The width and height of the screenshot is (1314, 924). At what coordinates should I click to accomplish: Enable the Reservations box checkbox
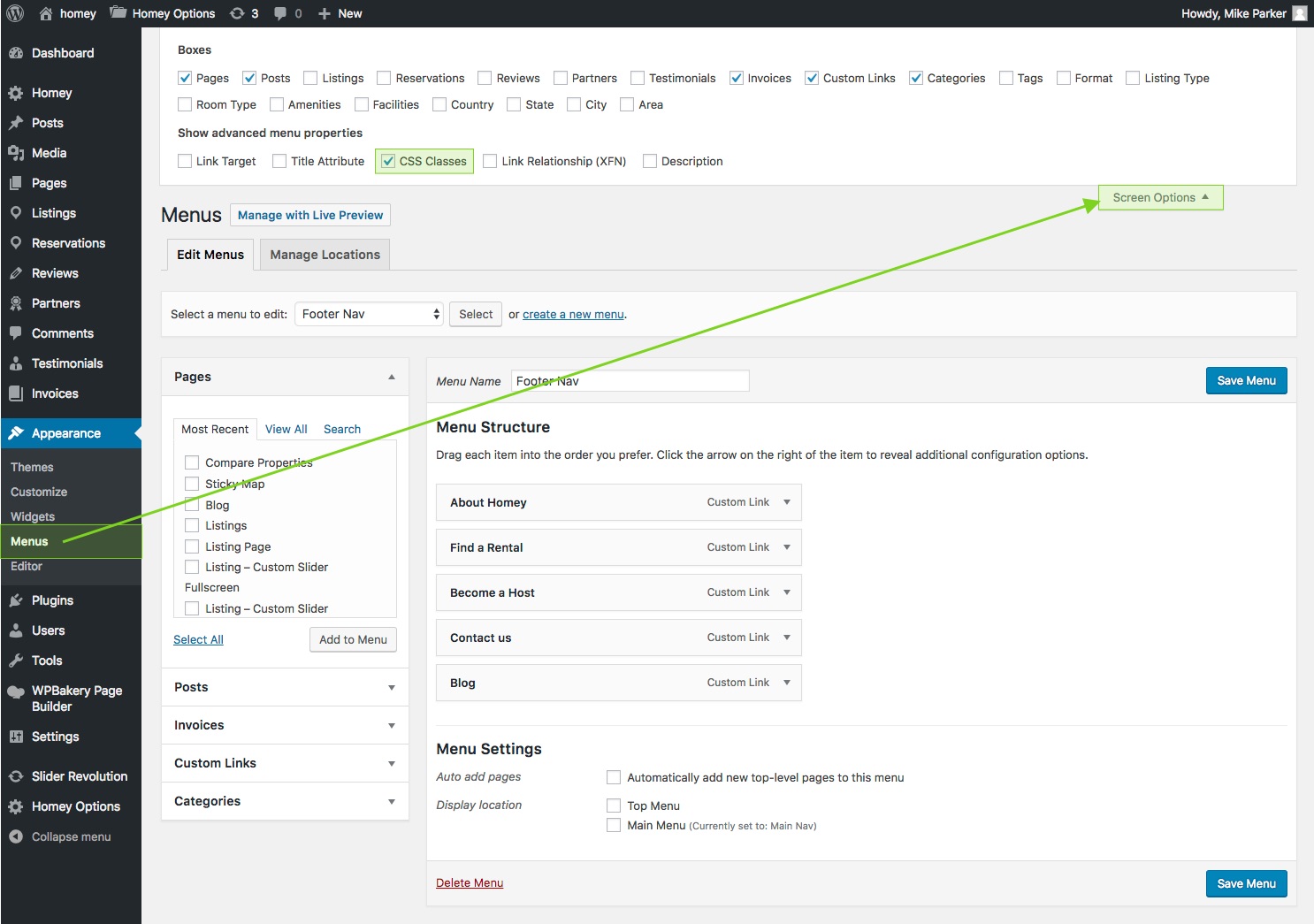click(384, 78)
